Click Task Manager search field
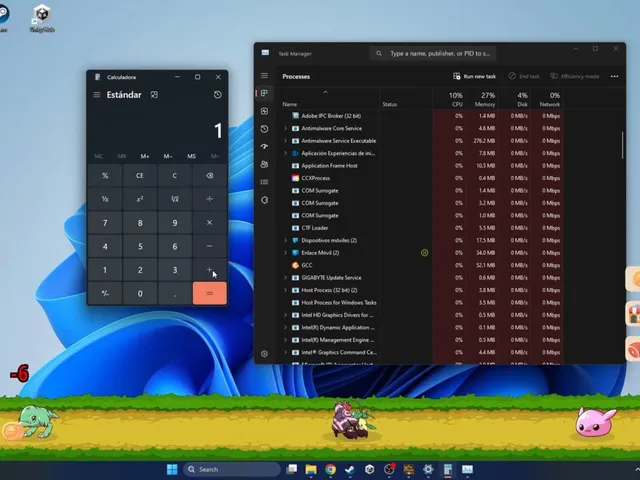Screen dimensions: 640x480 [433, 53]
